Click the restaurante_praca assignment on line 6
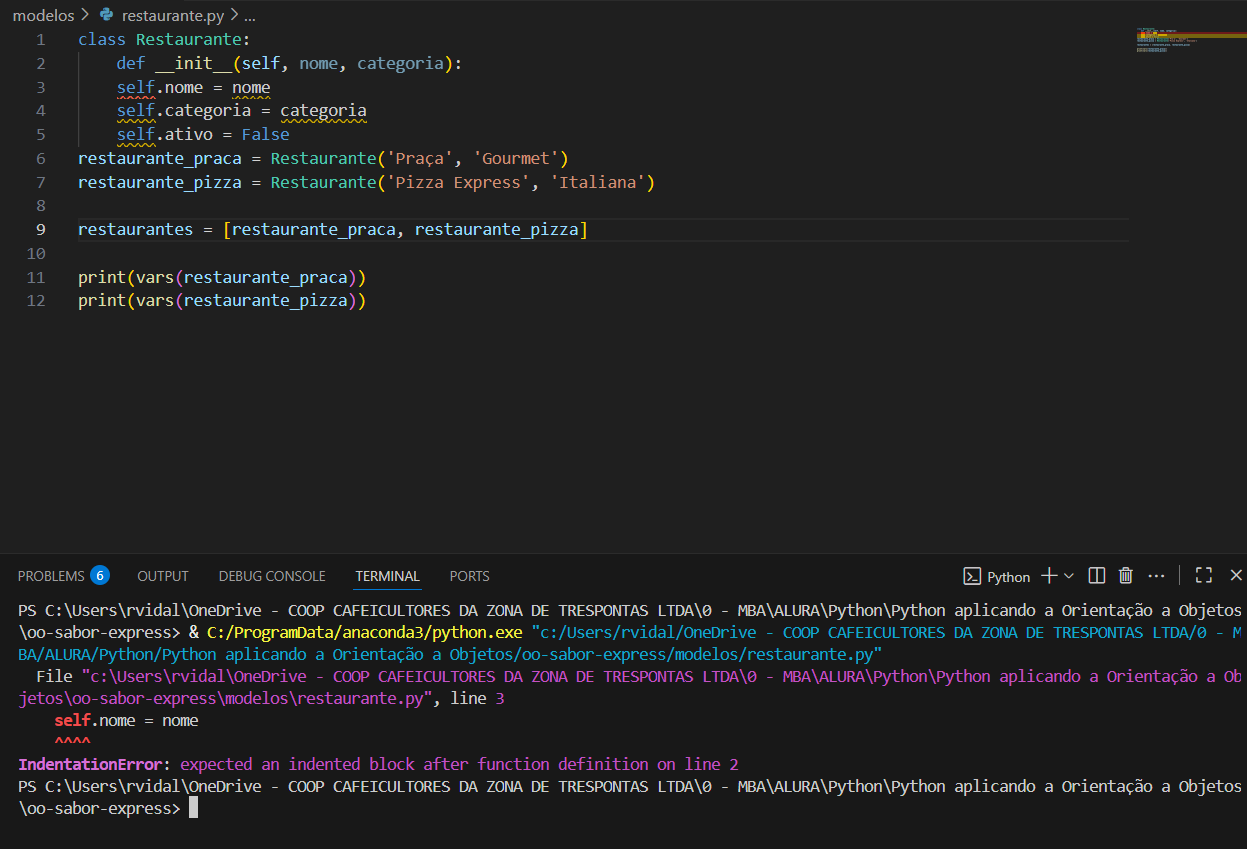This screenshot has height=849, width=1247. click(x=323, y=158)
